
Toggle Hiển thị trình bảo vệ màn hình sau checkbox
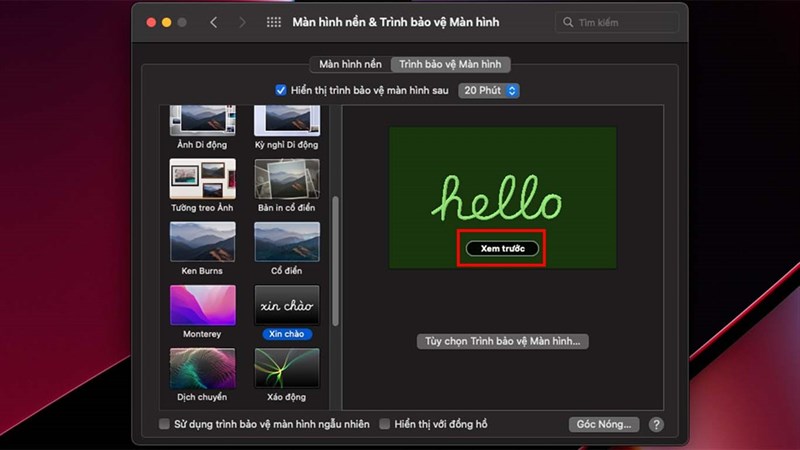pos(281,91)
